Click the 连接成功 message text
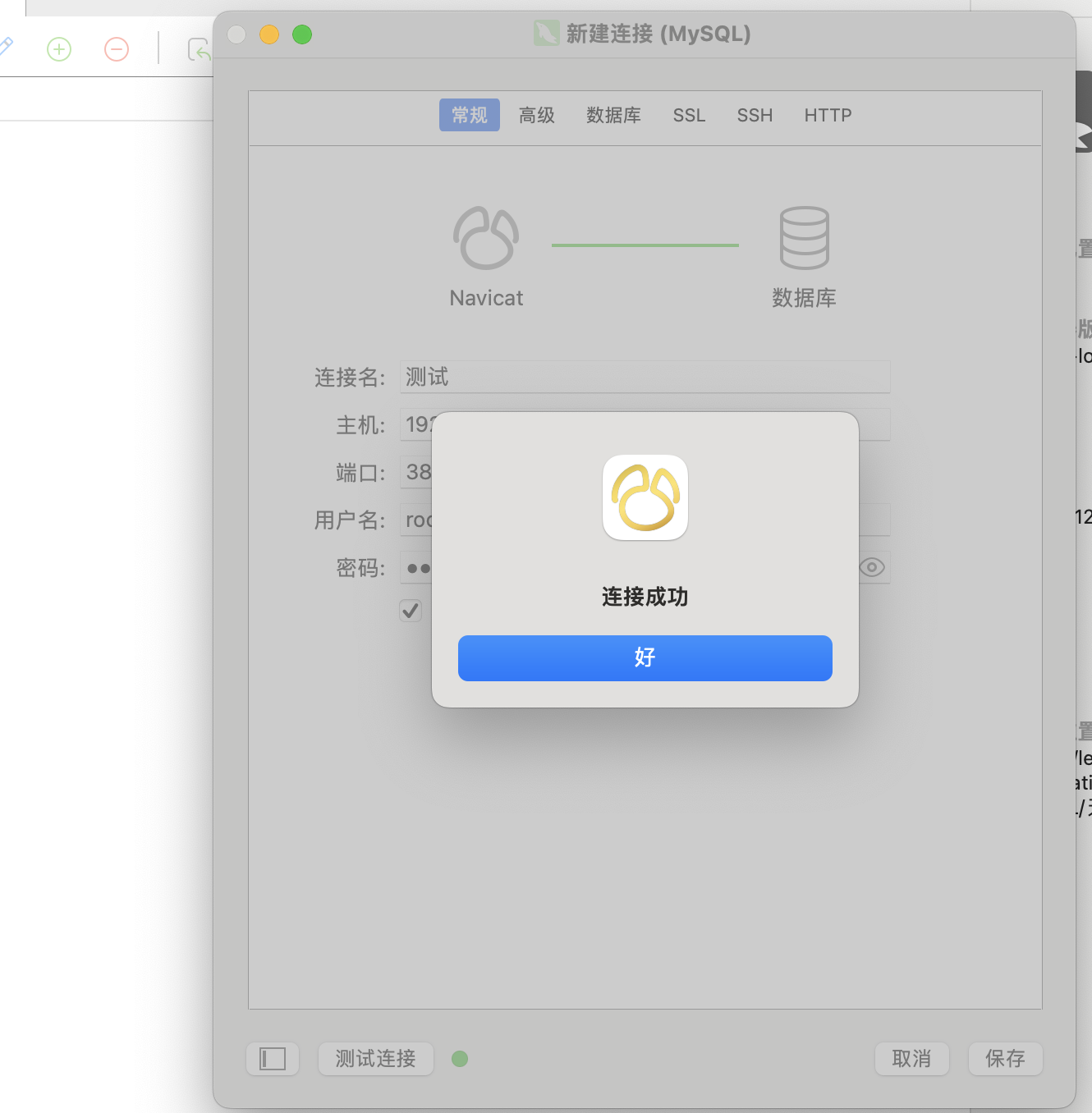 645,597
